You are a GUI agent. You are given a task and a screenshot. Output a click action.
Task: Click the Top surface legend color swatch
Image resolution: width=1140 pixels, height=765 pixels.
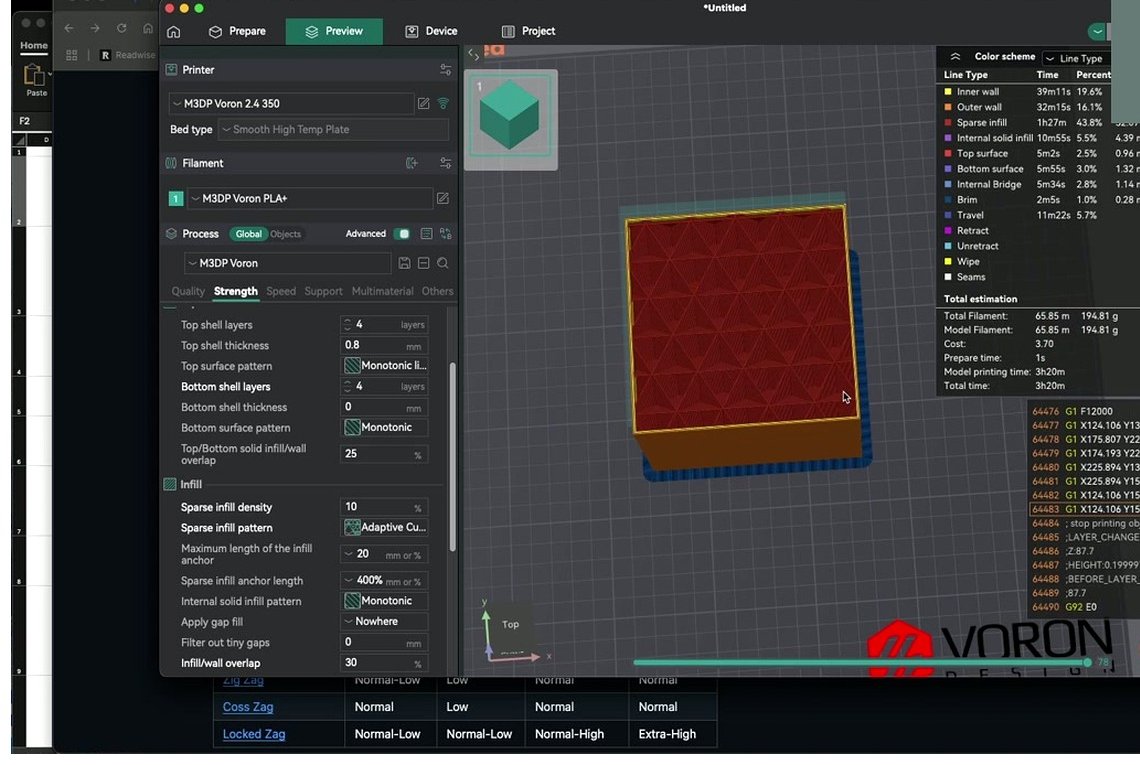point(947,153)
